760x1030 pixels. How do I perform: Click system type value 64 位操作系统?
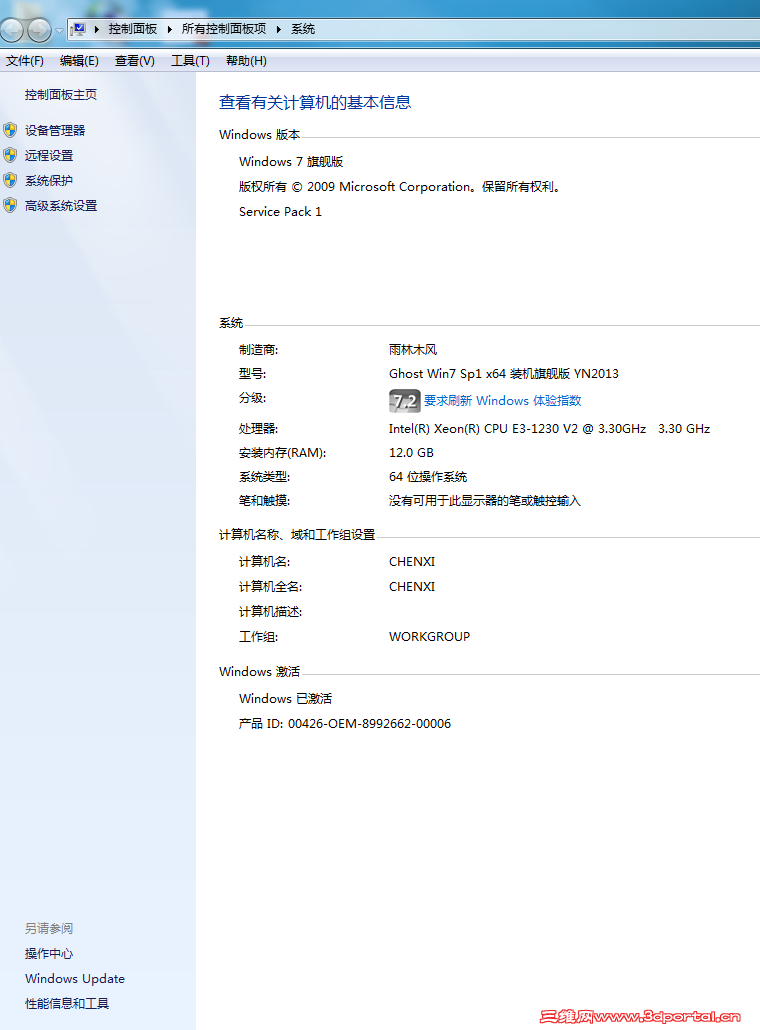pyautogui.click(x=428, y=477)
